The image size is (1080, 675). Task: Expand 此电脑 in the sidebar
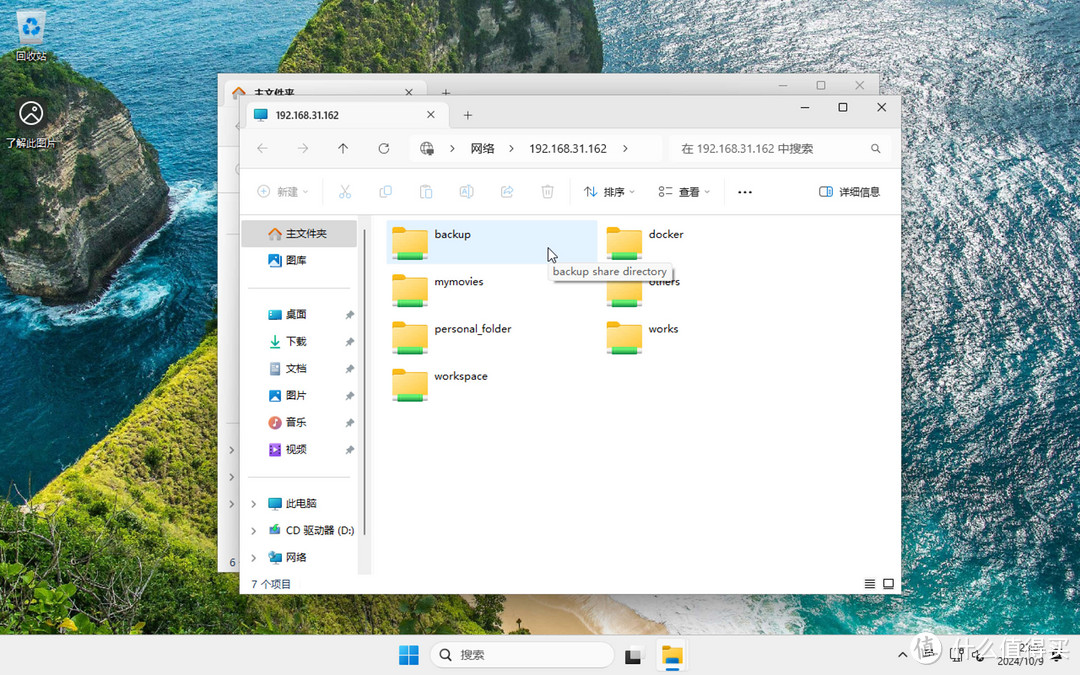pyautogui.click(x=252, y=503)
